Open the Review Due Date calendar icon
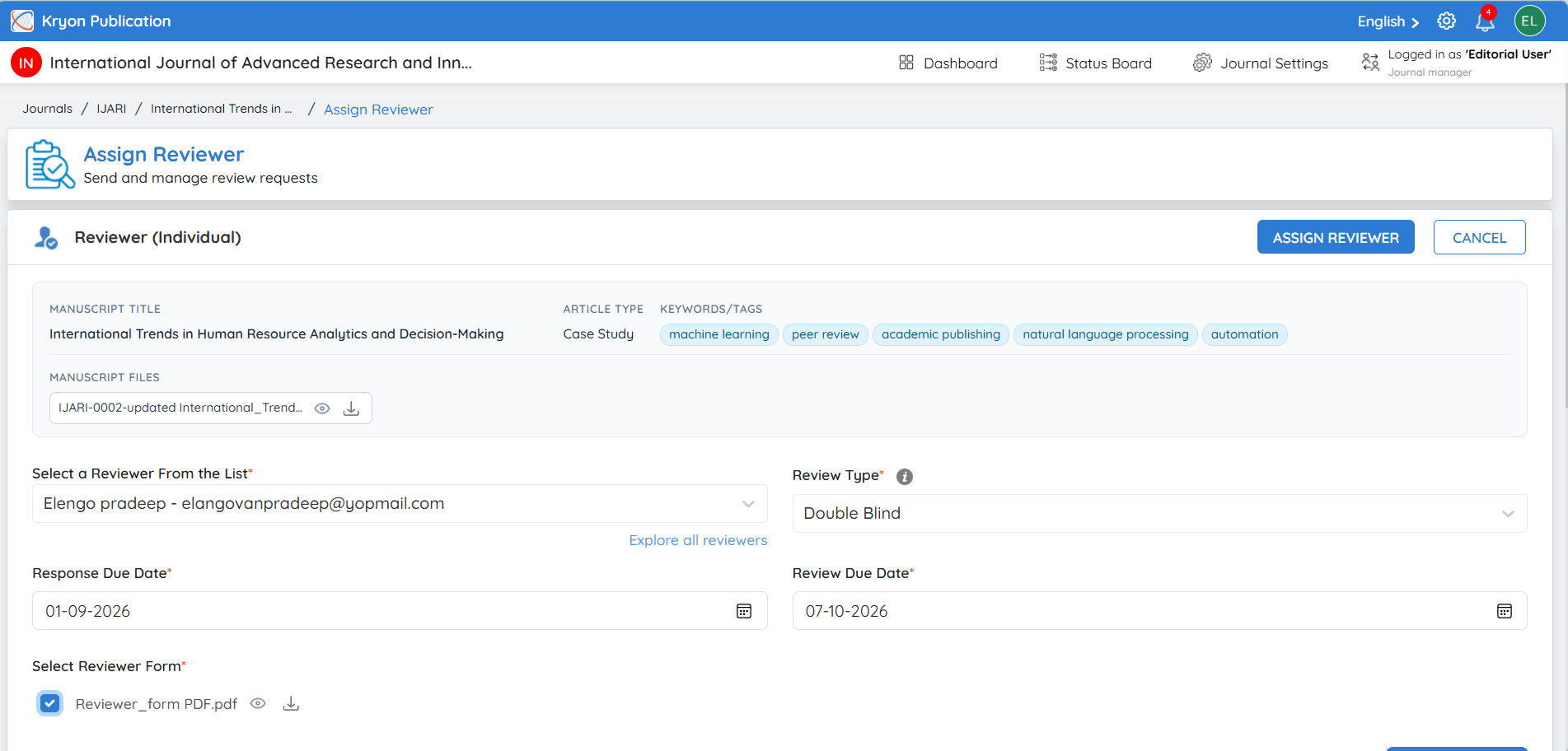The width and height of the screenshot is (1568, 751). click(1505, 611)
